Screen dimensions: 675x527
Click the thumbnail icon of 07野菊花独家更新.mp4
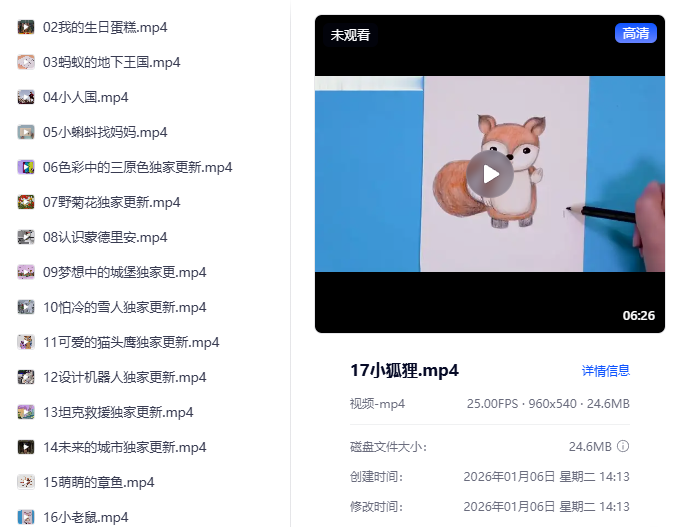[x=26, y=202]
